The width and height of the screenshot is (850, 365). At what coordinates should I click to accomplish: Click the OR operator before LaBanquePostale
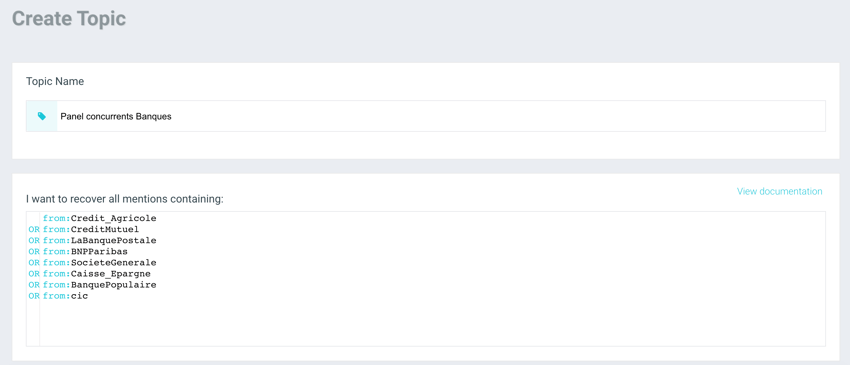point(34,241)
